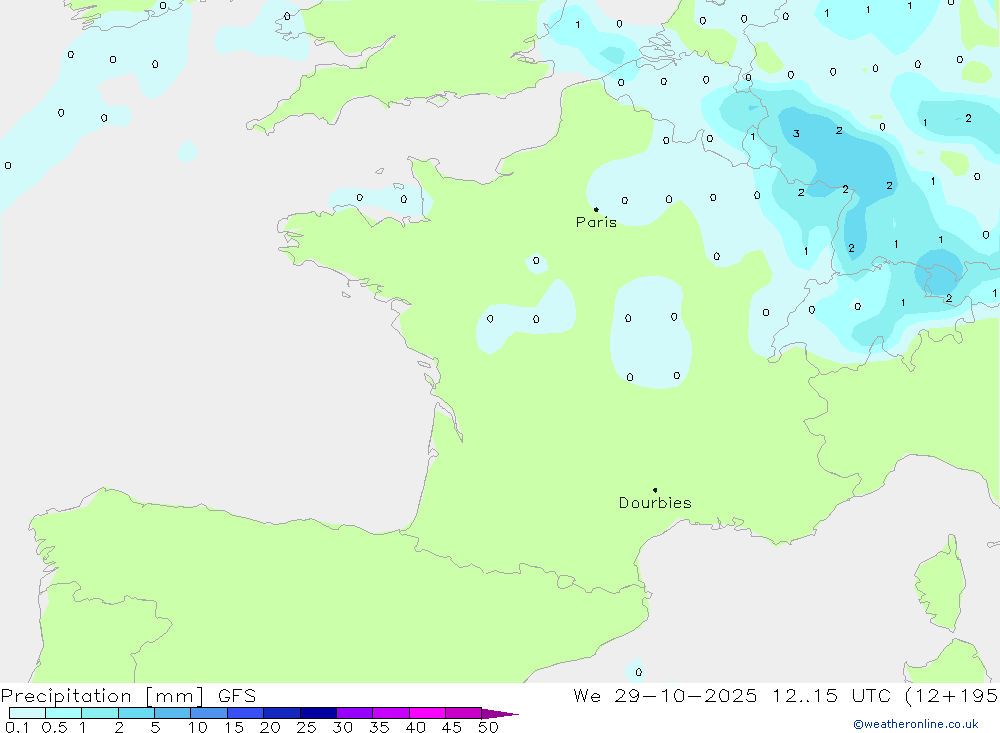The height and width of the screenshot is (733, 1000).
Task: Pick the 40–45 mm legend swatch
Action: [x=427, y=713]
